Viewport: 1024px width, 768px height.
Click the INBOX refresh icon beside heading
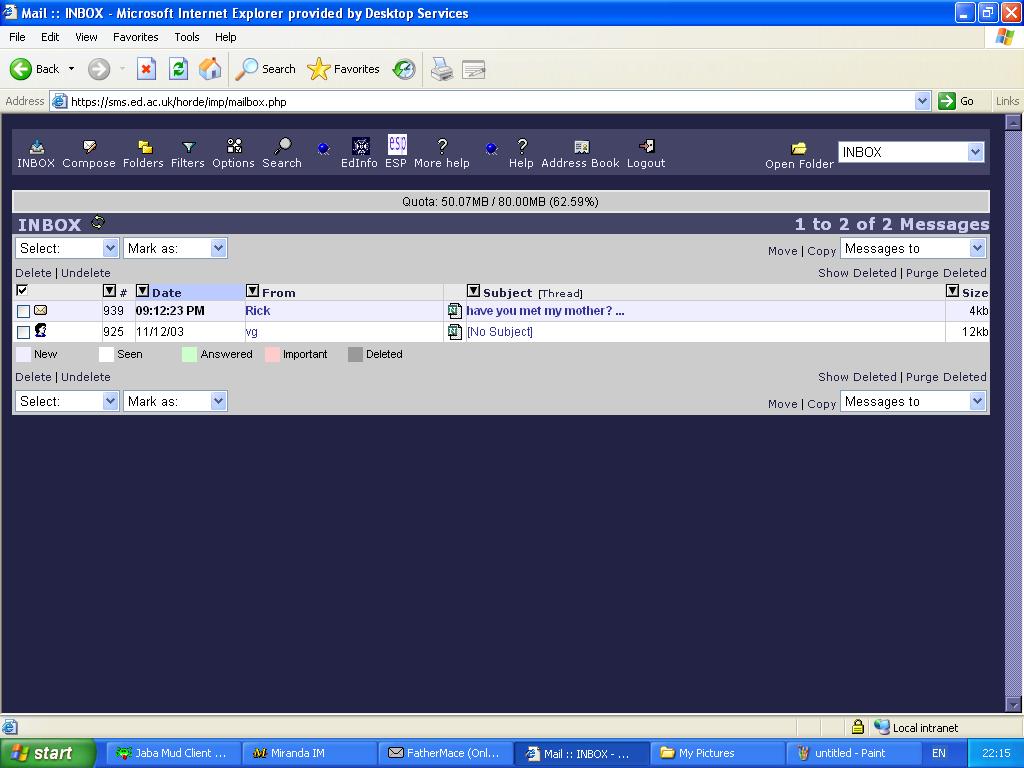click(x=98, y=223)
